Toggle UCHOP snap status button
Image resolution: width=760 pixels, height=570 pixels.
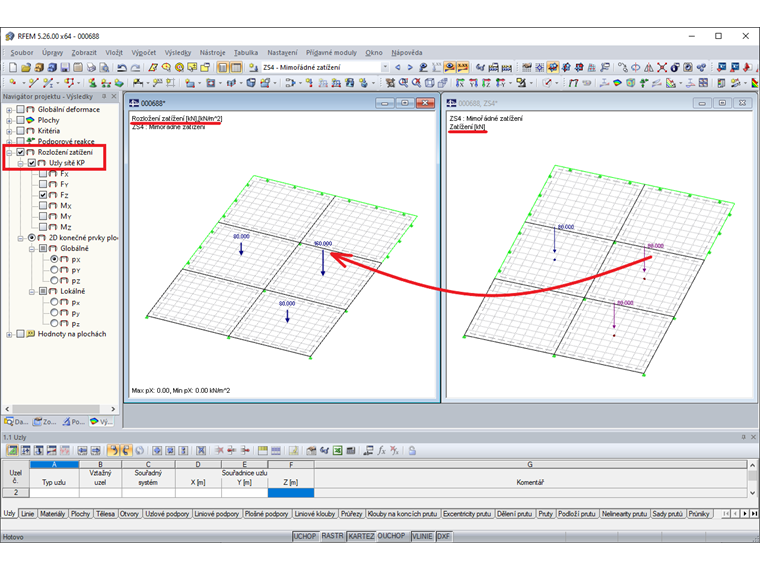click(305, 536)
